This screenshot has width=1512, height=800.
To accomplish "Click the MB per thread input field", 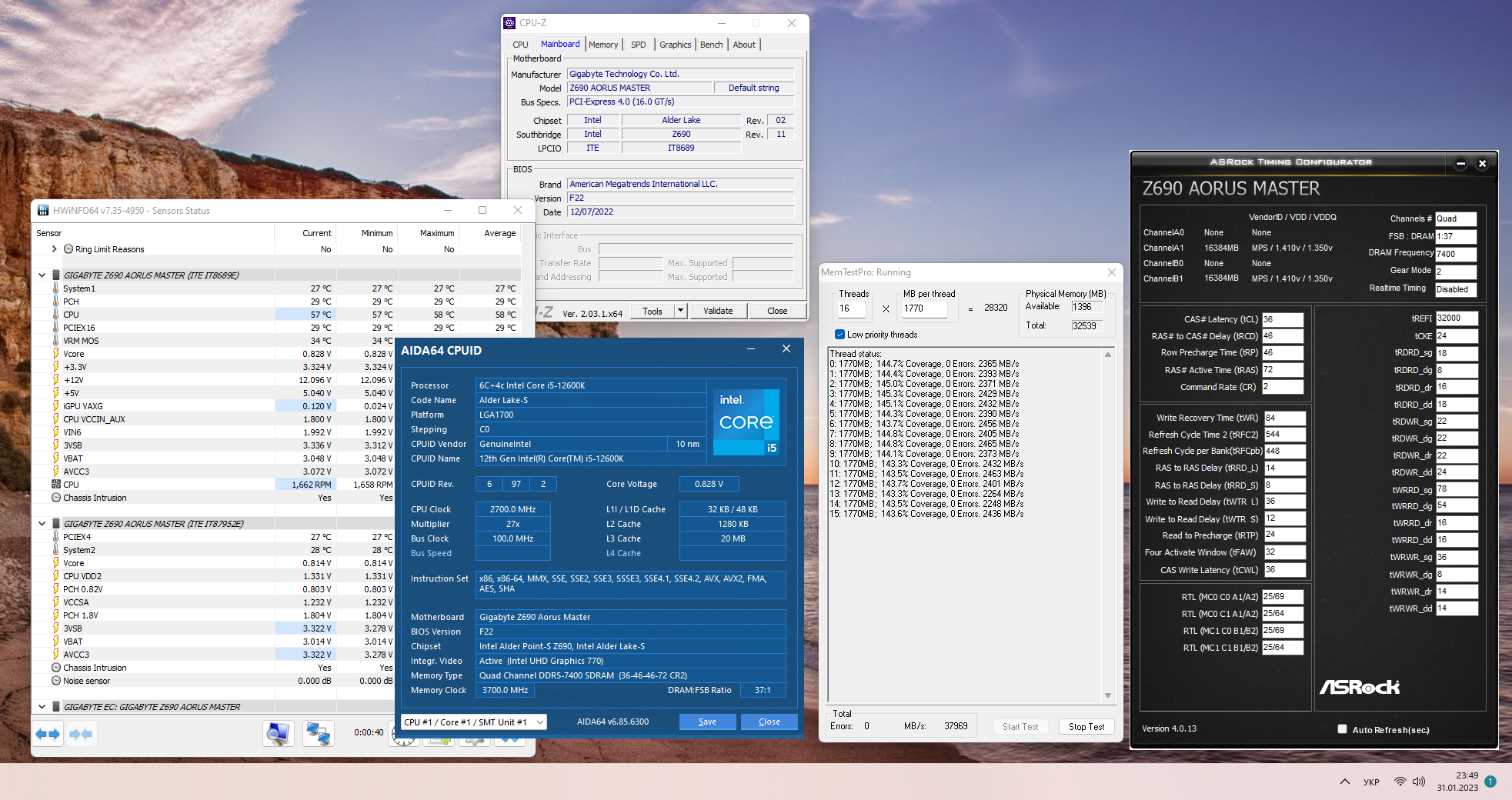I will click(x=924, y=309).
